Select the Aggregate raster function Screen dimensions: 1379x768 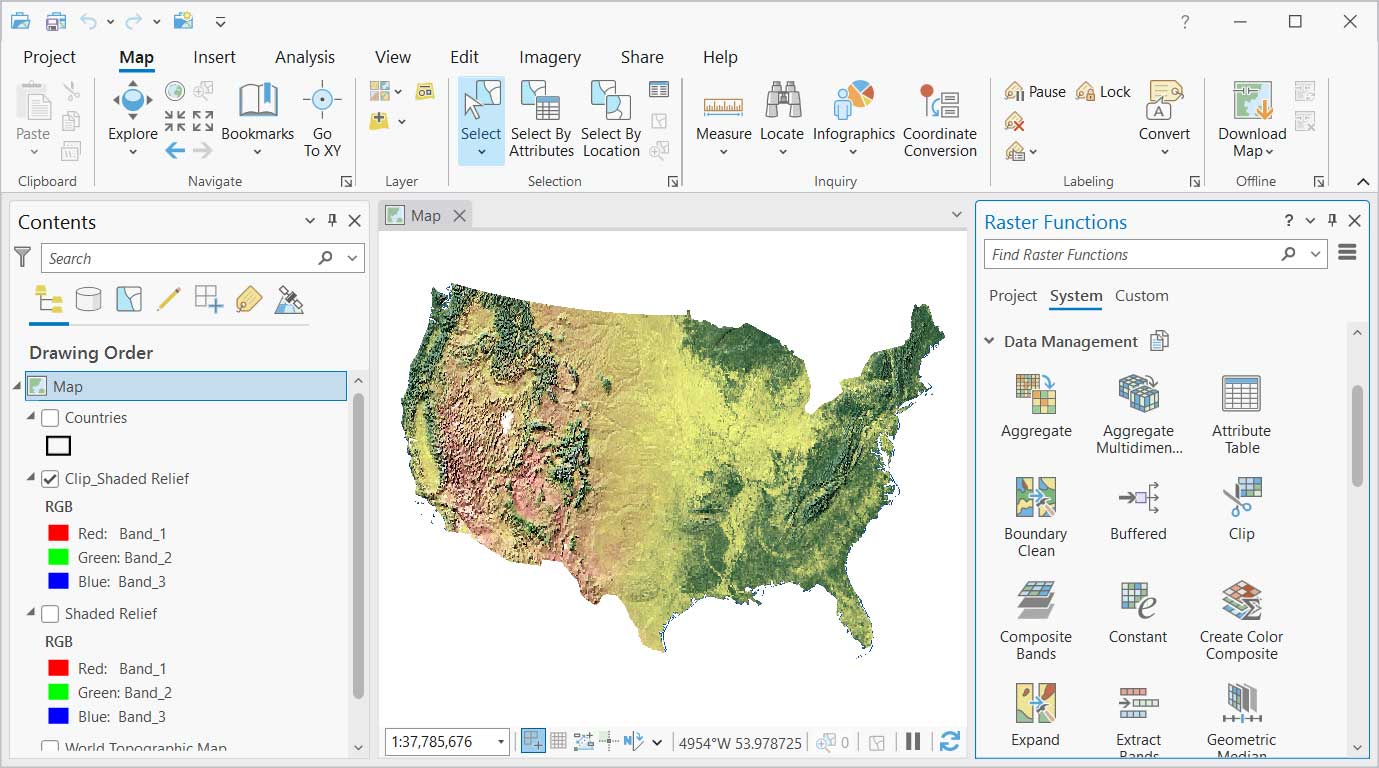click(1036, 406)
